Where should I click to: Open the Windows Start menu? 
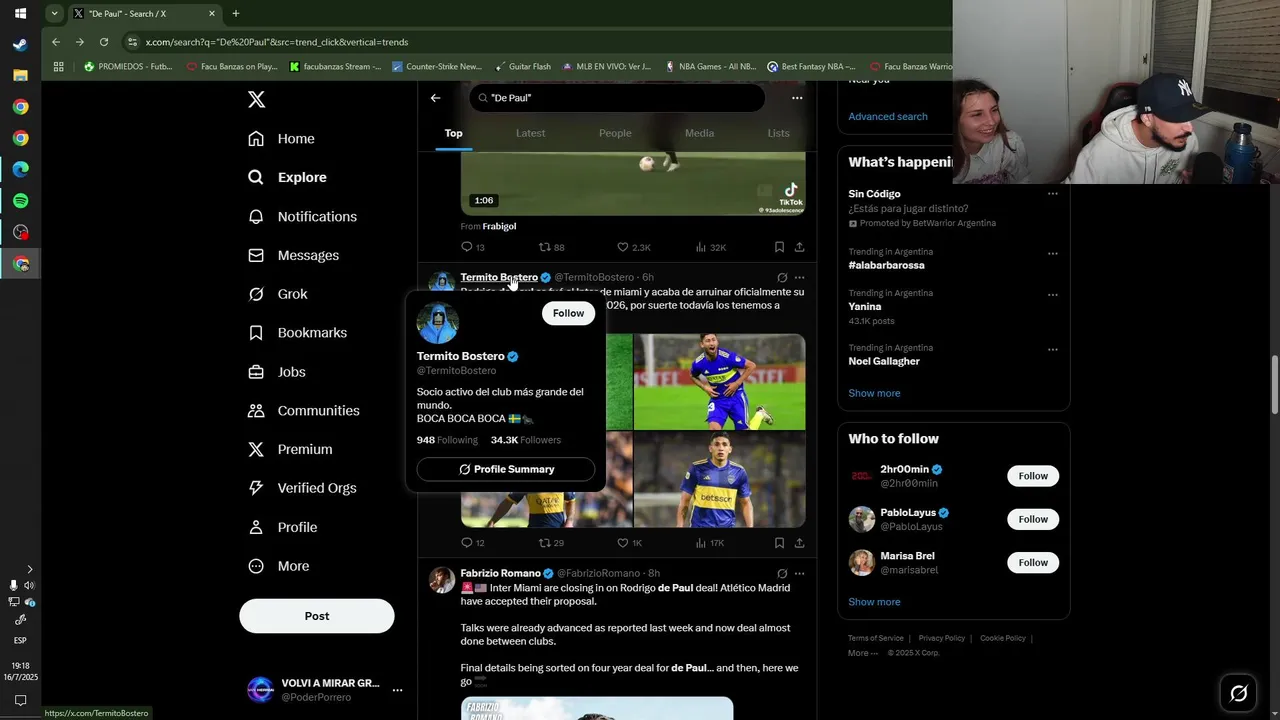pyautogui.click(x=20, y=13)
